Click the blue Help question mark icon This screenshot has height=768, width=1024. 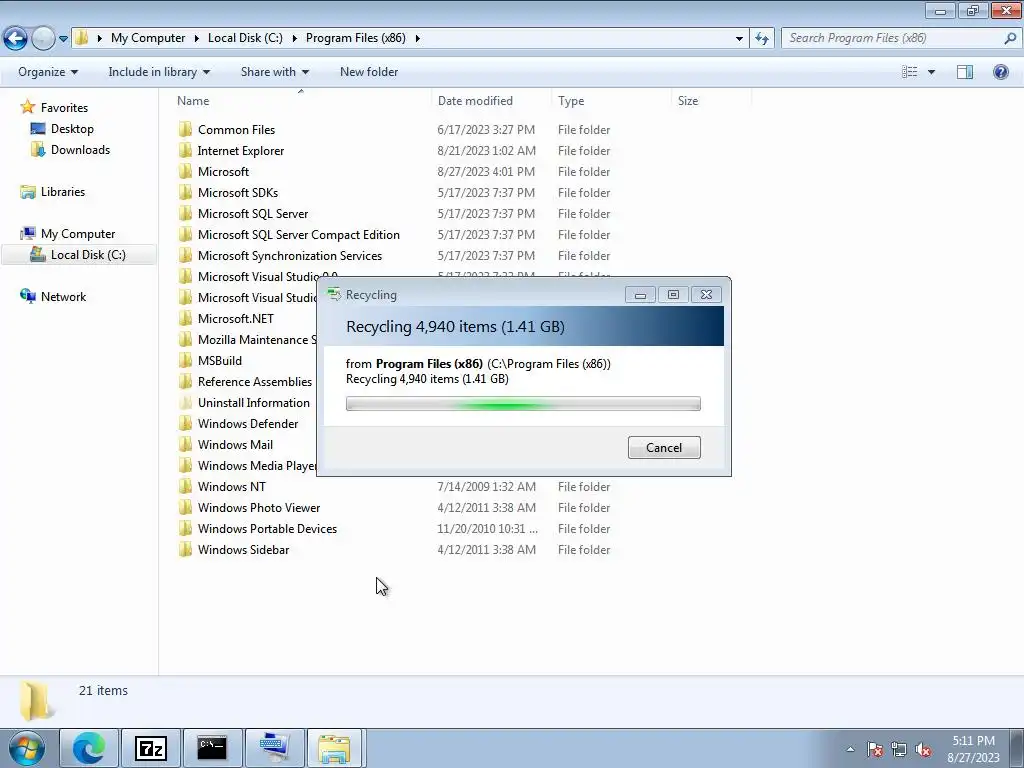[x=1000, y=72]
